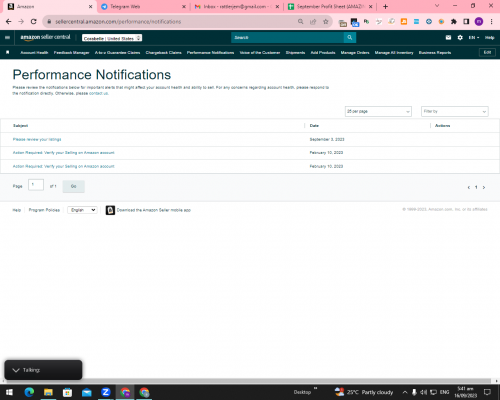
Task: Click the browser forward arrow
Action: point(21,21)
